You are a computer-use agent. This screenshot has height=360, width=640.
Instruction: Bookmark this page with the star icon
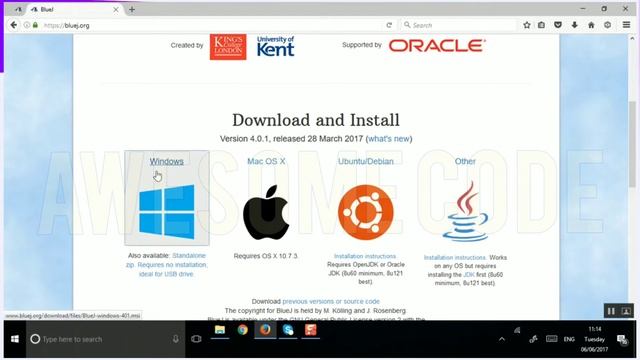pyautogui.click(x=527, y=25)
